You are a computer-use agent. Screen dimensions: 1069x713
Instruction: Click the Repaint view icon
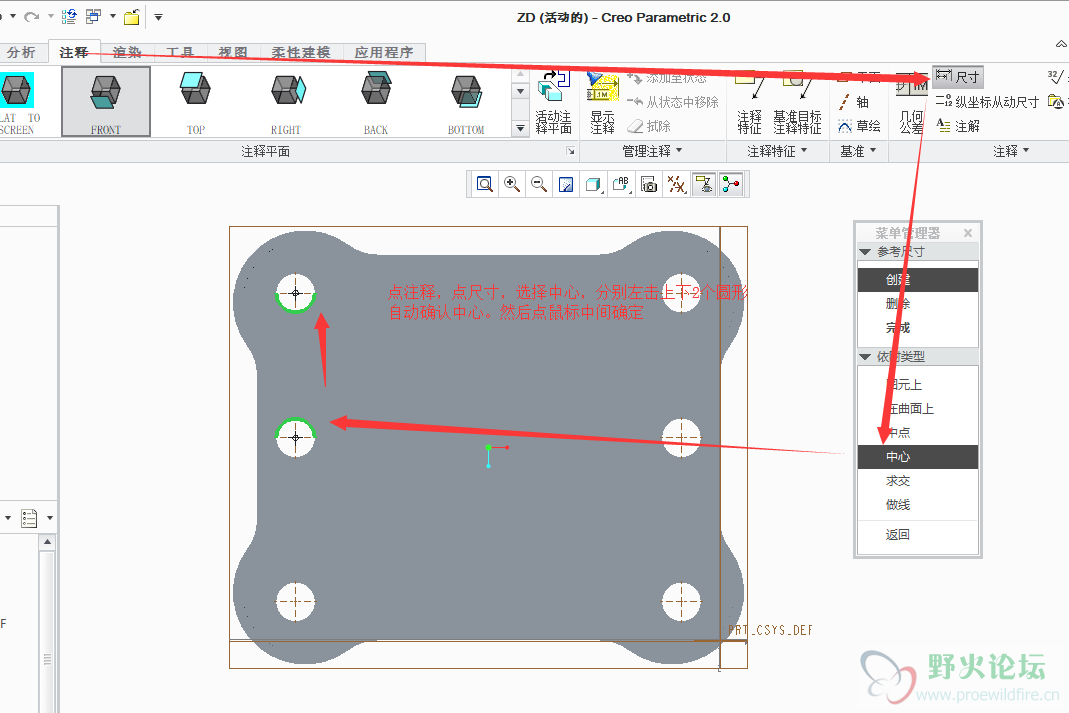pos(566,184)
